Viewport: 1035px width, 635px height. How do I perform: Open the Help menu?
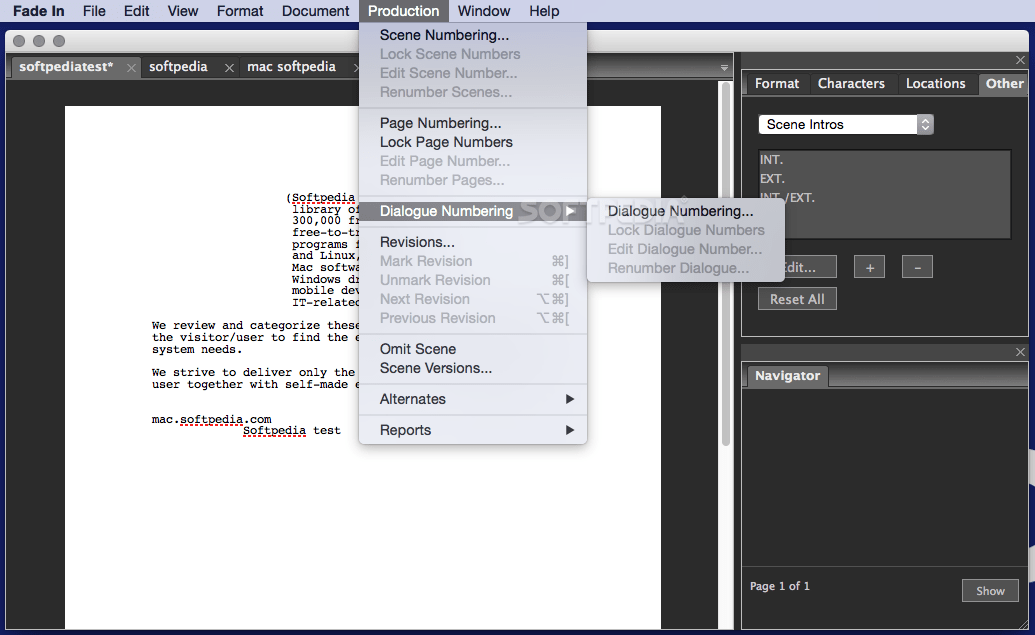[544, 11]
